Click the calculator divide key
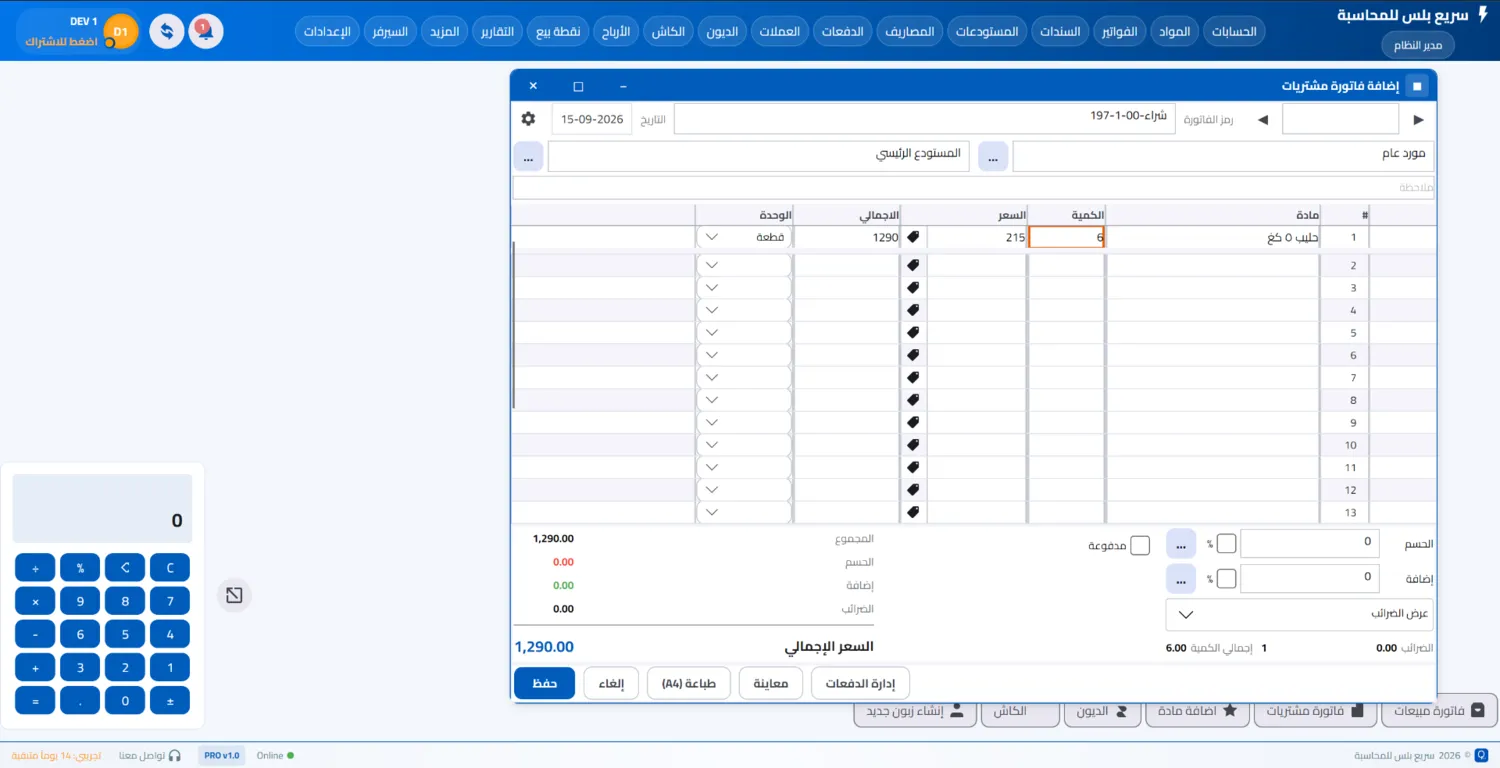Screen dimensions: 1500x768 35,568
